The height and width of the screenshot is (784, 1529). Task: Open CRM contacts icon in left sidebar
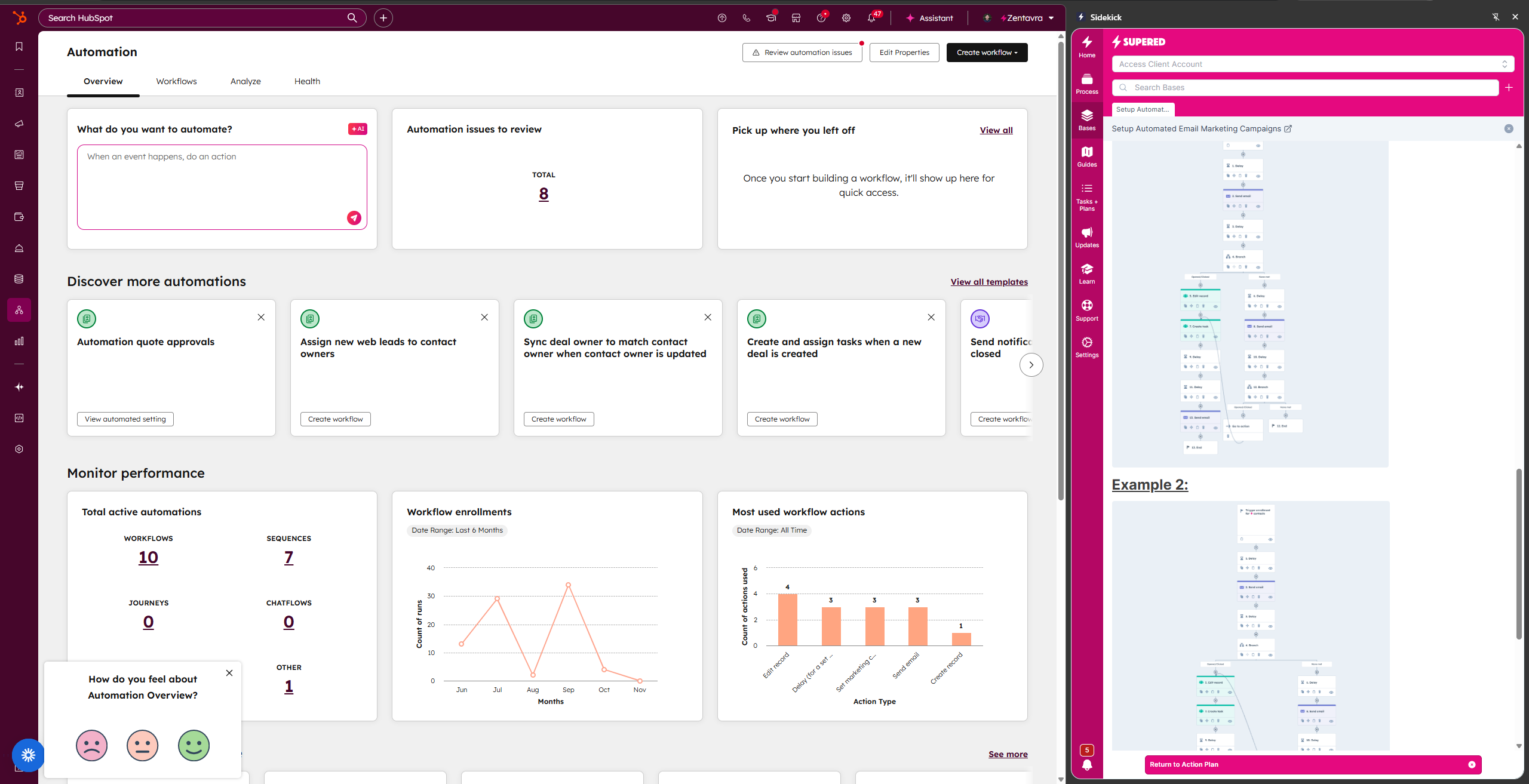(x=19, y=93)
